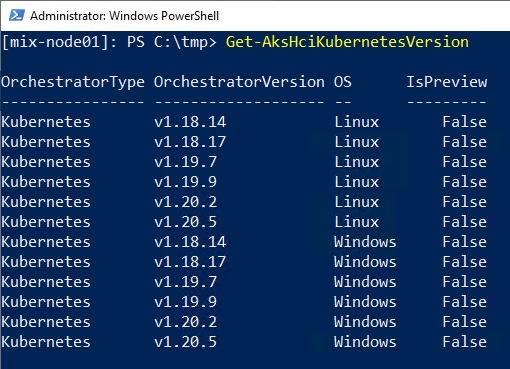510x369 pixels.
Task: Click Kubernetes in the last table row
Action: (x=46, y=342)
